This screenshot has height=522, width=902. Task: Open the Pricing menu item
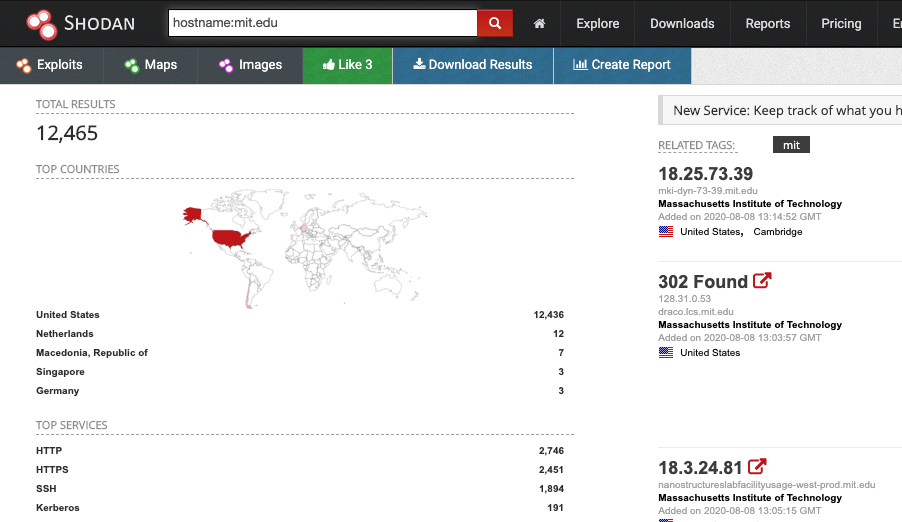[x=841, y=24]
